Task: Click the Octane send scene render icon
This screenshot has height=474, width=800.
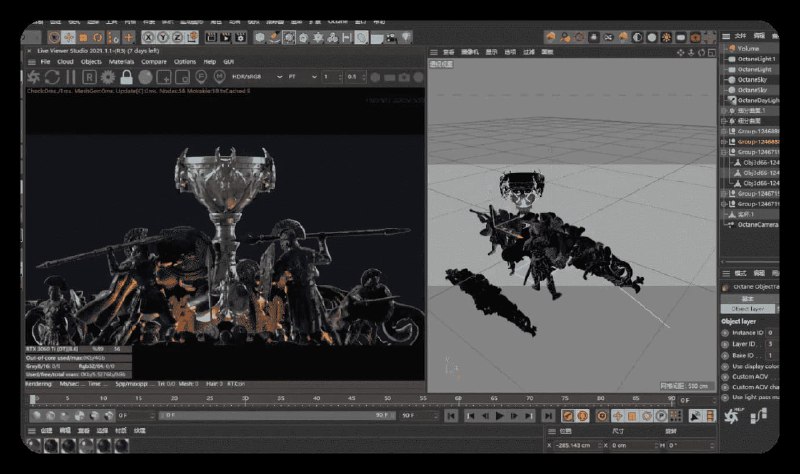Action: (33, 77)
